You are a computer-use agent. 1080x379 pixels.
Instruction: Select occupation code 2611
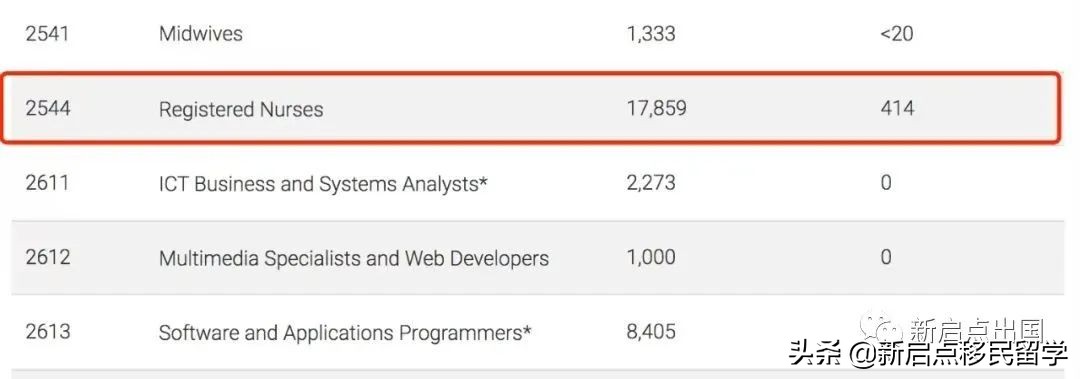click(47, 183)
